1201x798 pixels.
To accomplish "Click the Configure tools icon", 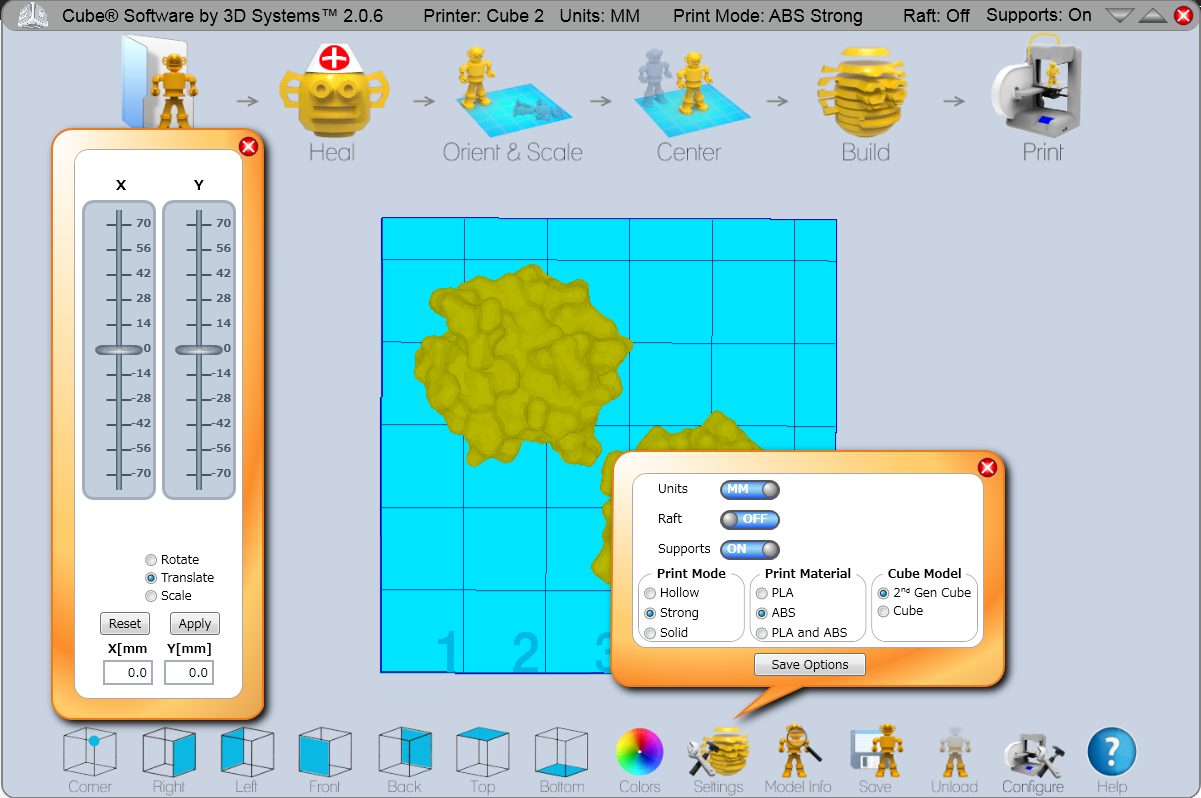I will [1033, 753].
